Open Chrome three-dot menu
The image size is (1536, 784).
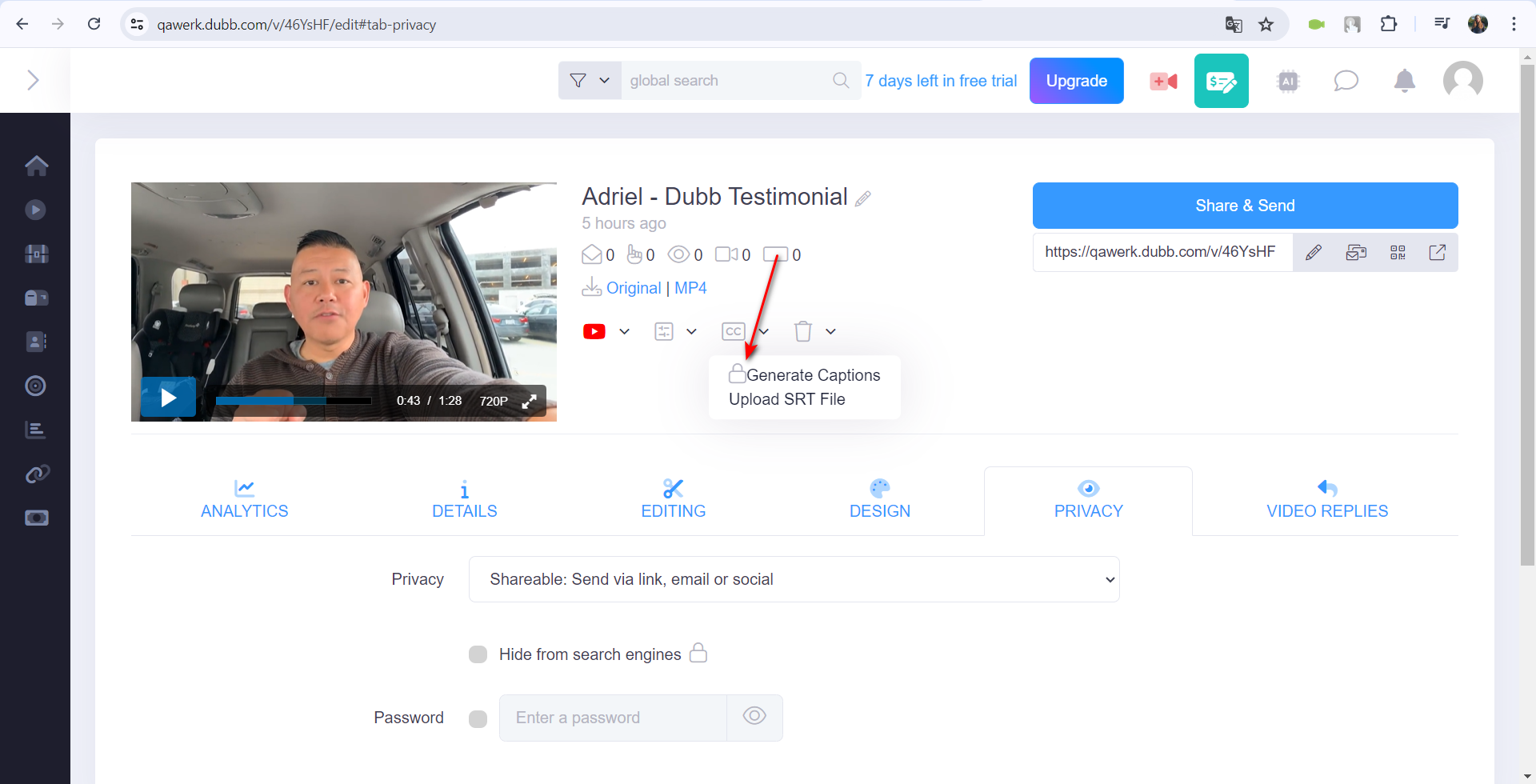1514,24
